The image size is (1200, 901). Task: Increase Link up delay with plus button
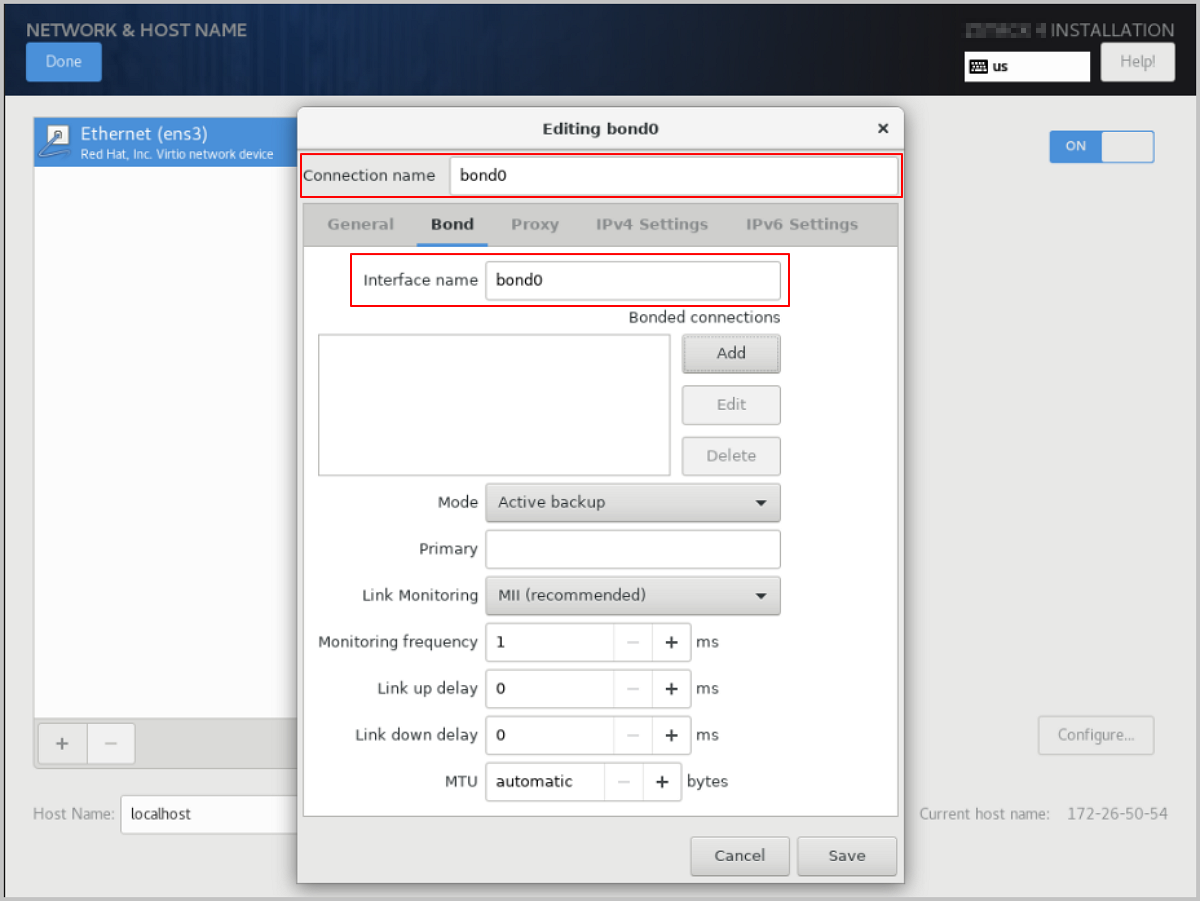[x=671, y=689]
